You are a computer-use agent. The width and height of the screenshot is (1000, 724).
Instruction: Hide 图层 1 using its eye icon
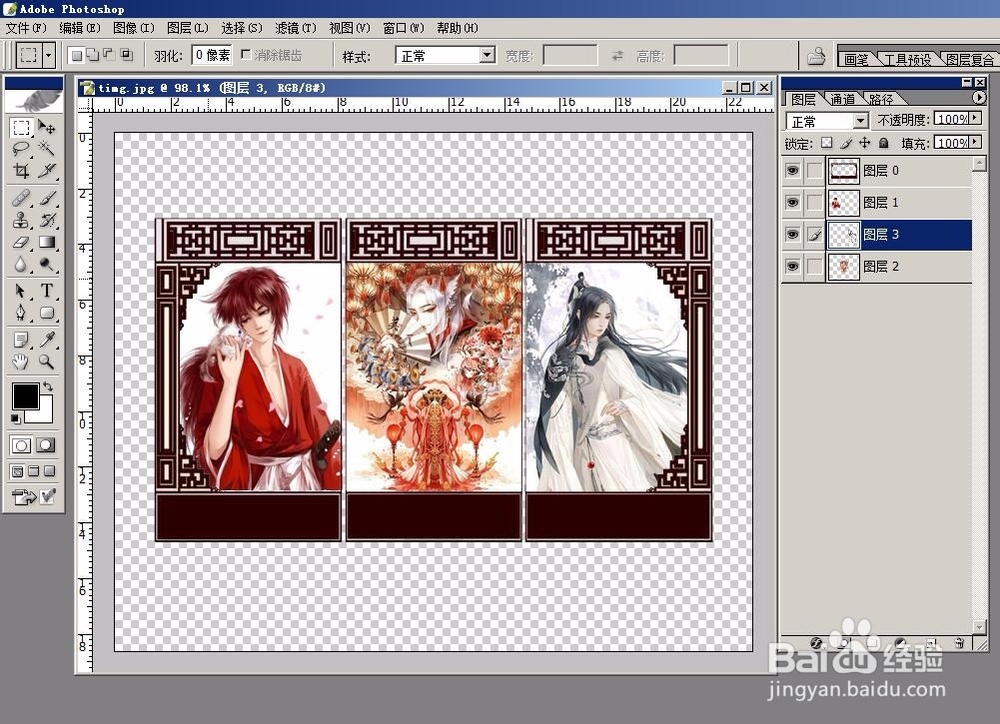pos(793,202)
